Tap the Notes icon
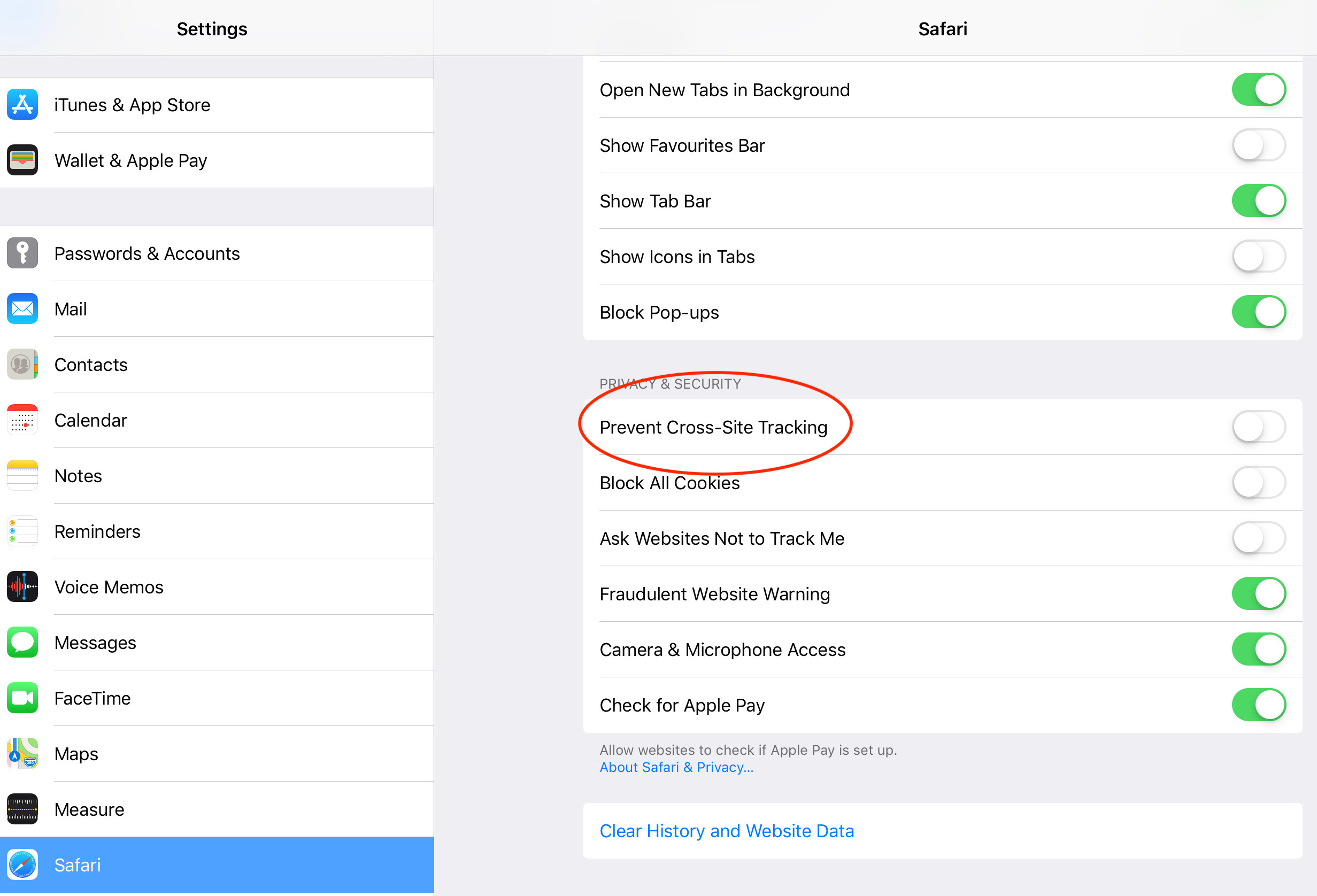This screenshot has height=896, width=1317. (22, 475)
